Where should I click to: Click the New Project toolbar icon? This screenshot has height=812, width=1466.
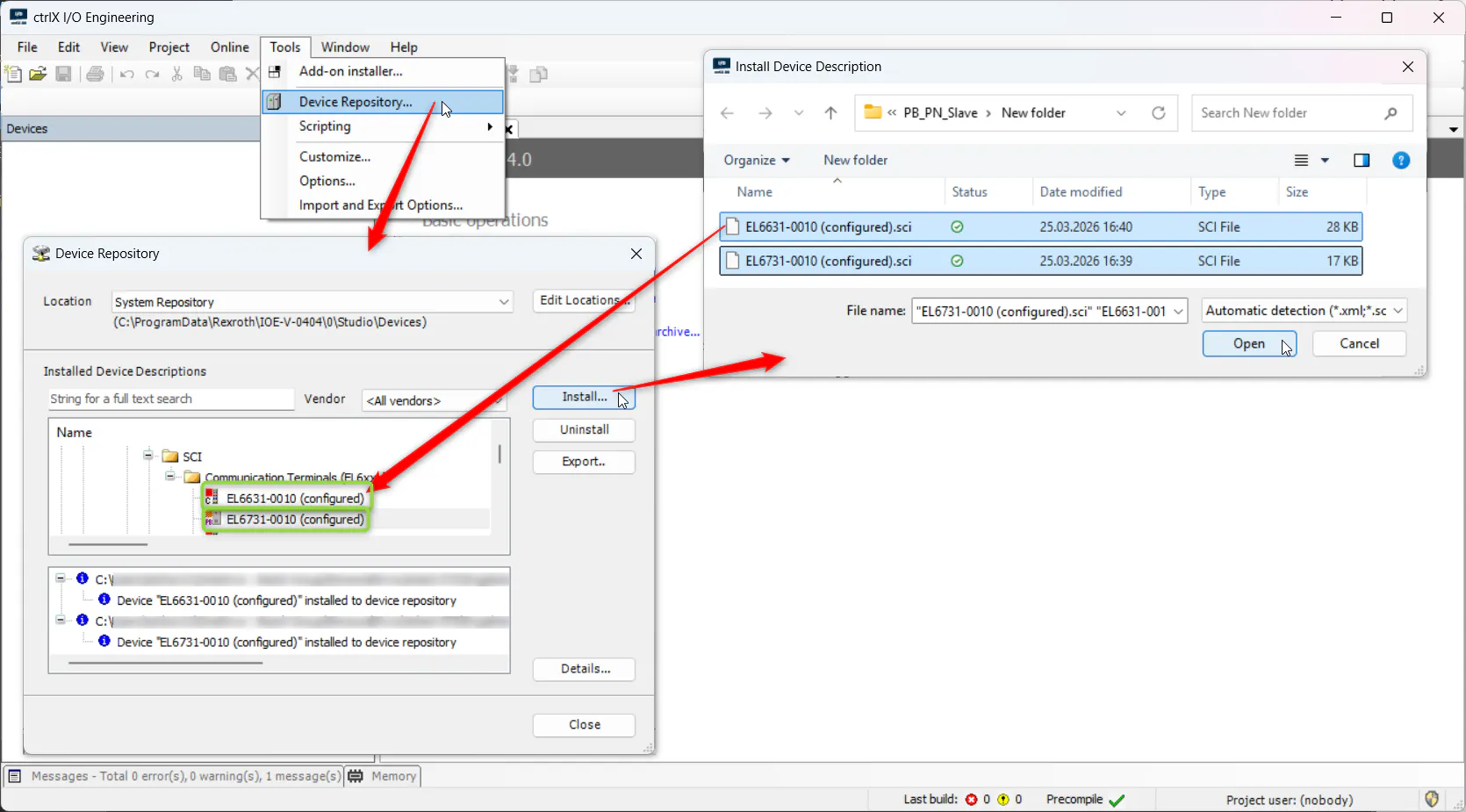13,74
